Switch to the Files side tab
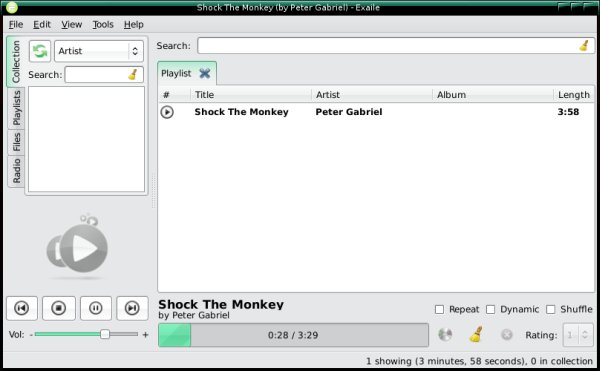Image resolution: width=600 pixels, height=371 pixels. click(16, 142)
